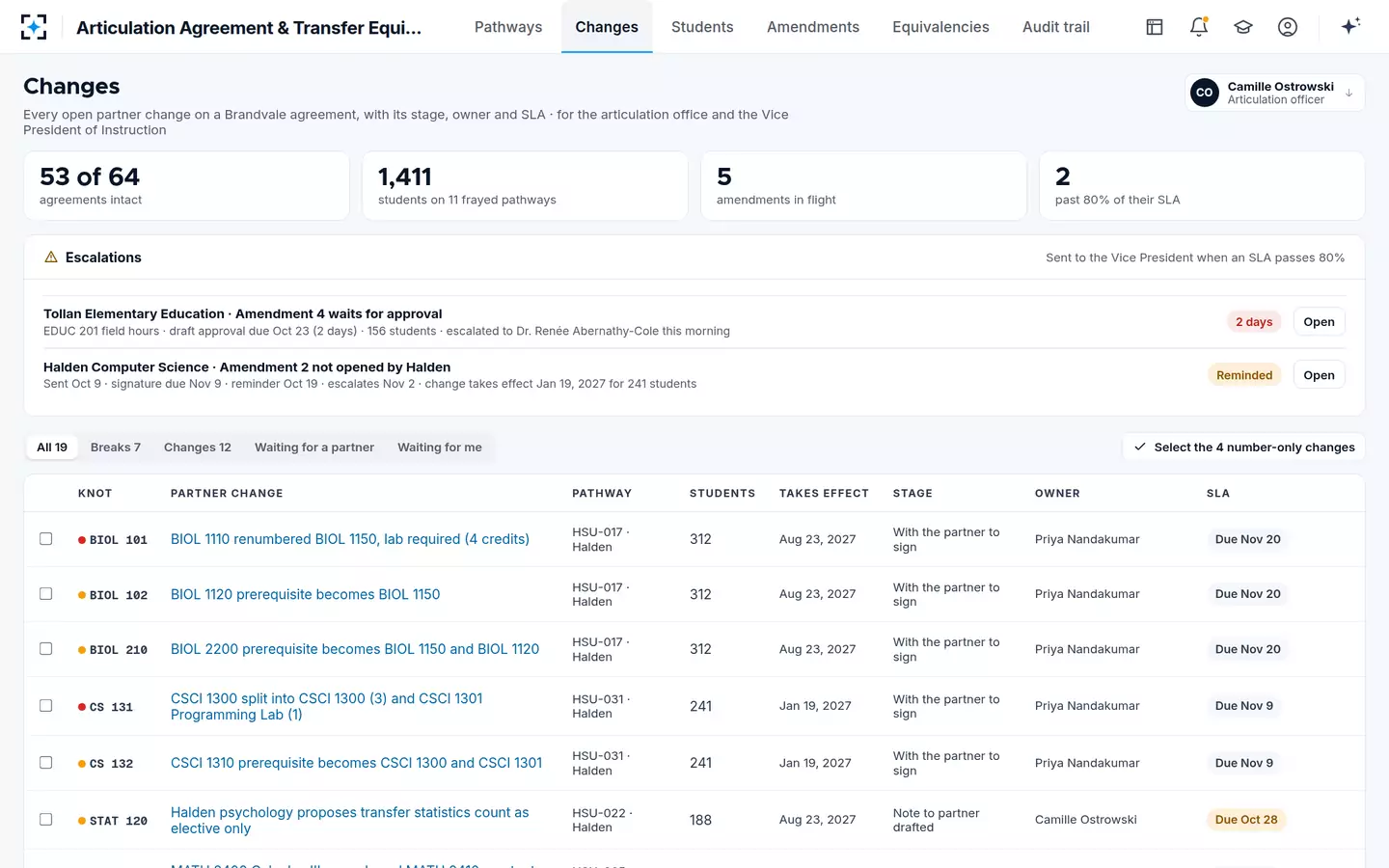The image size is (1389, 868).
Task: Switch to the Pathways tab
Action: pyautogui.click(x=508, y=27)
